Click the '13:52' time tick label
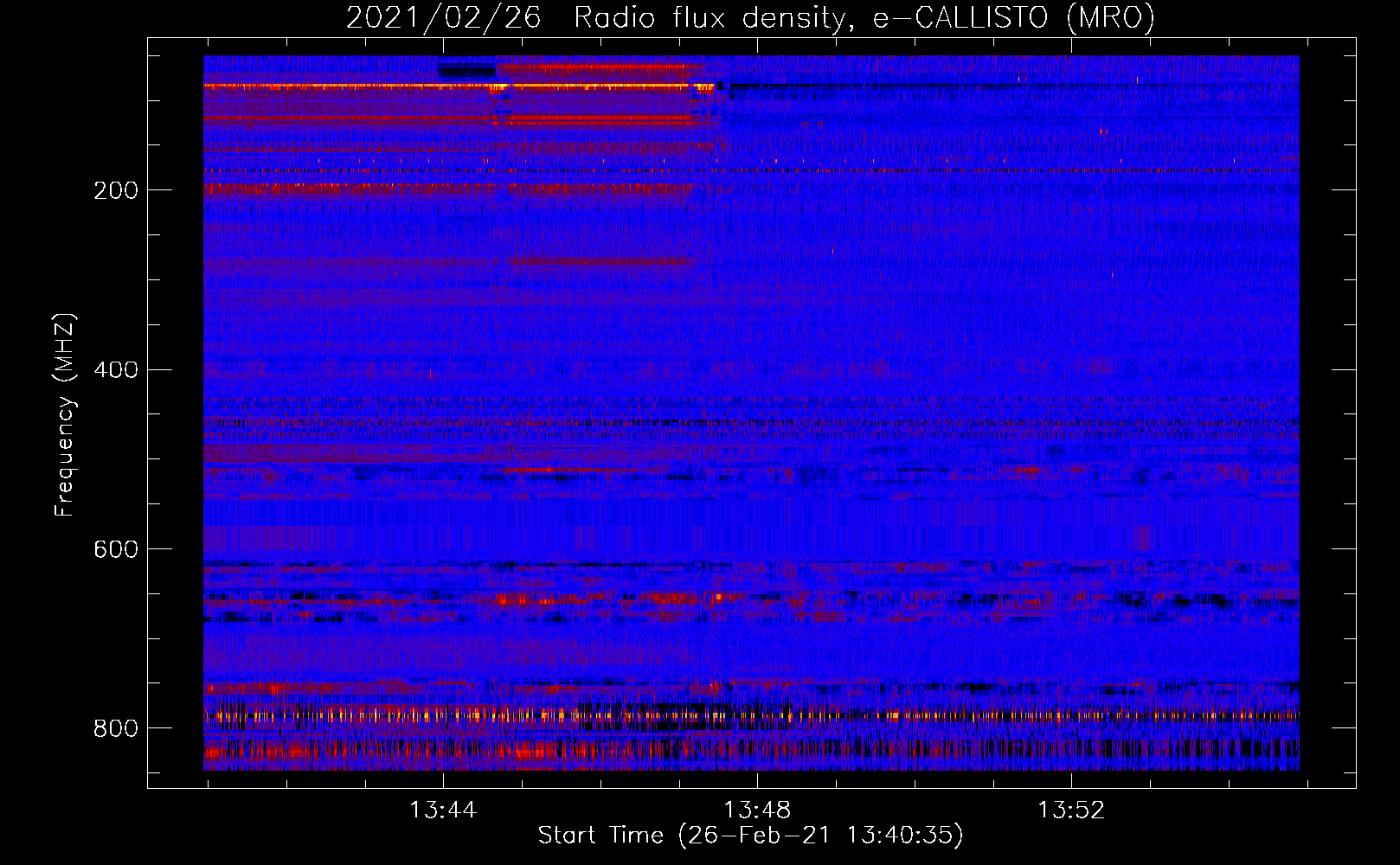Screen dimensions: 1400x865 [x=1071, y=811]
